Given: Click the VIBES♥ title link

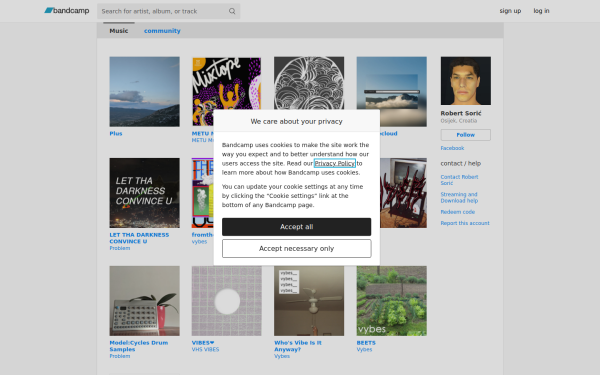Looking at the screenshot, I should pyautogui.click(x=203, y=343).
